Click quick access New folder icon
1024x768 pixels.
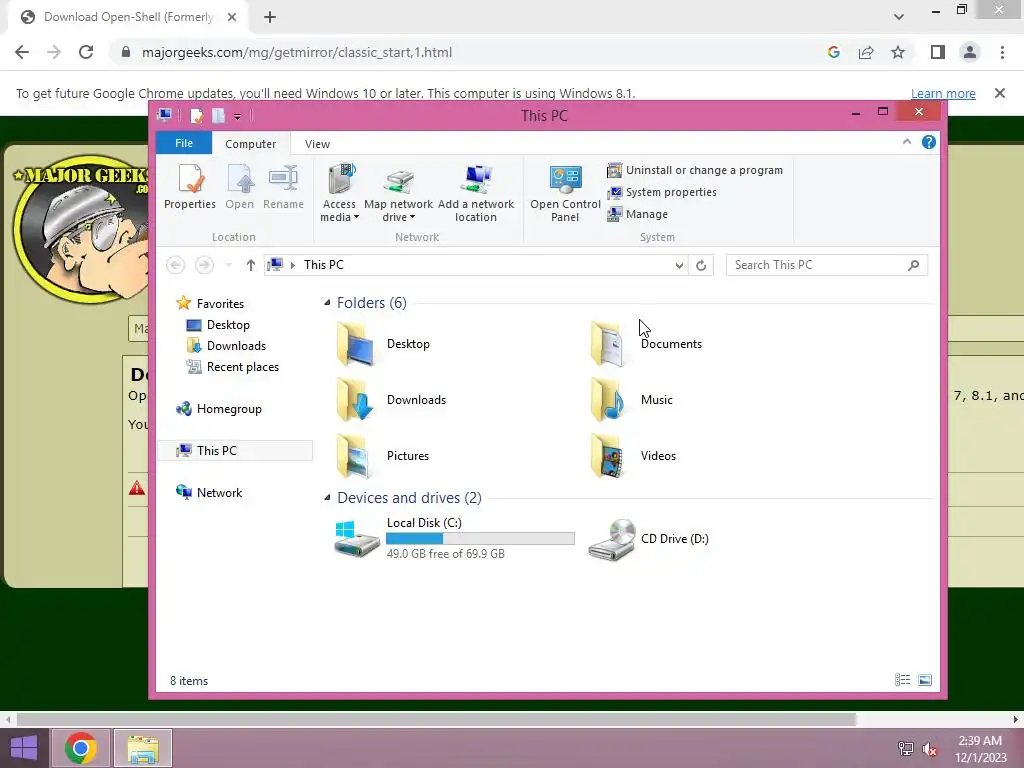pos(218,116)
